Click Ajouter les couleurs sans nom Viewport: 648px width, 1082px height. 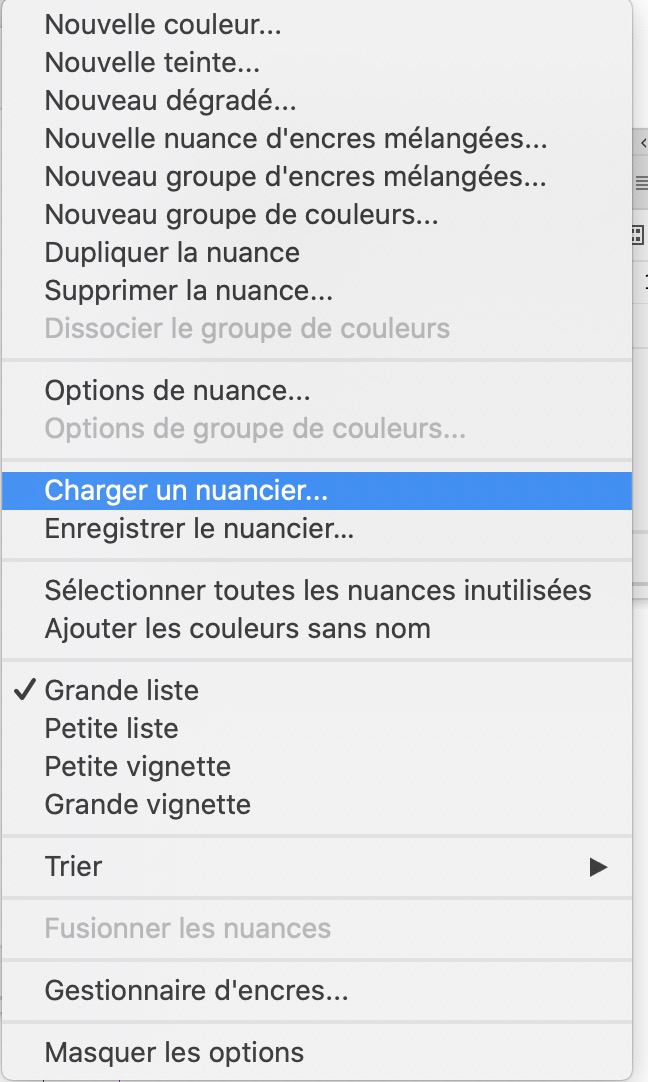237,629
